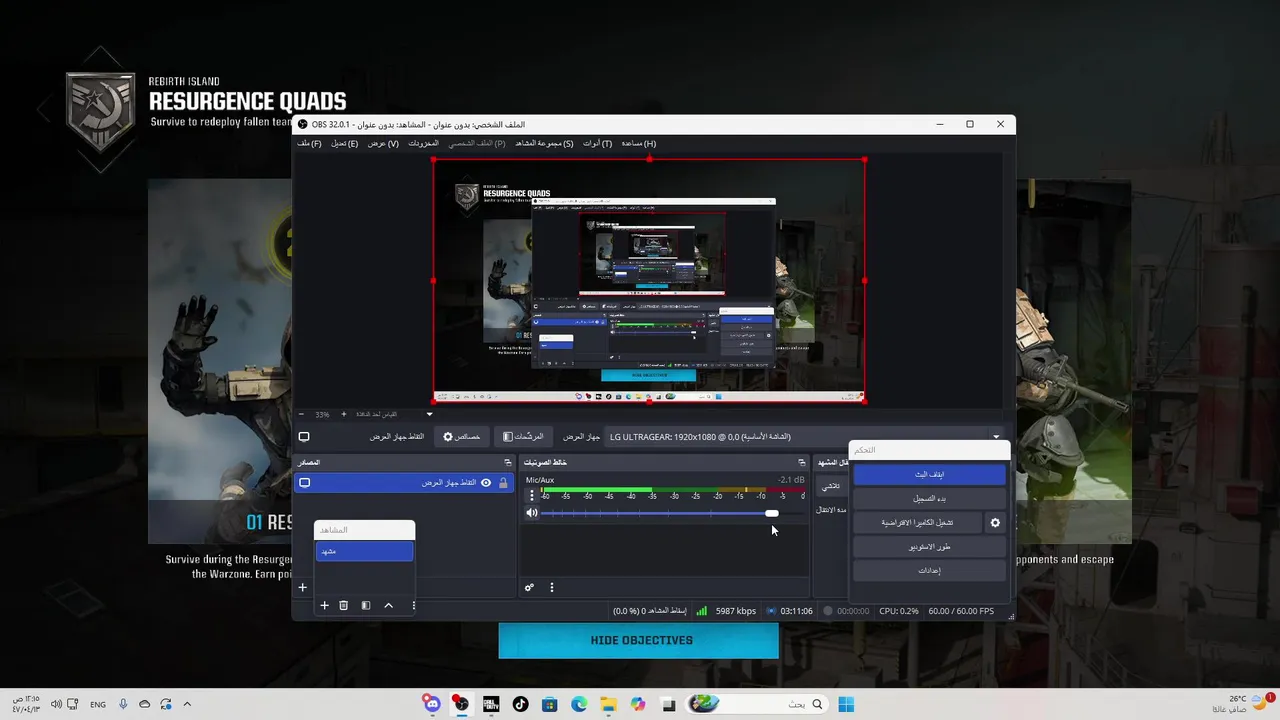Open audio mixer bottom three-dot menu
Viewport: 1280px width, 720px height.
tap(551, 587)
